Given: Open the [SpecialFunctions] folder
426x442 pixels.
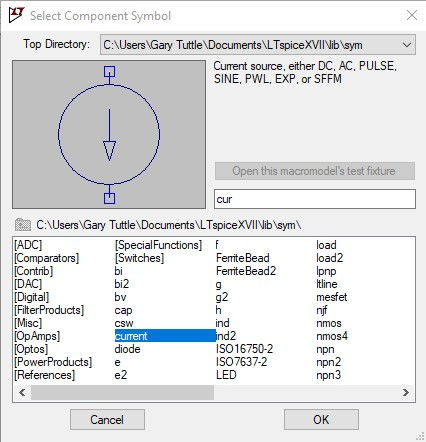Looking at the screenshot, I should click(158, 245).
